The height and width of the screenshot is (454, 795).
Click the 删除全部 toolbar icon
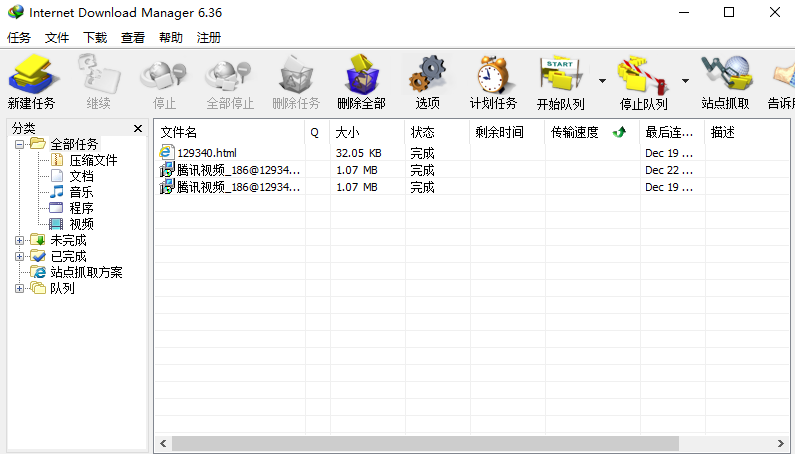pyautogui.click(x=362, y=75)
